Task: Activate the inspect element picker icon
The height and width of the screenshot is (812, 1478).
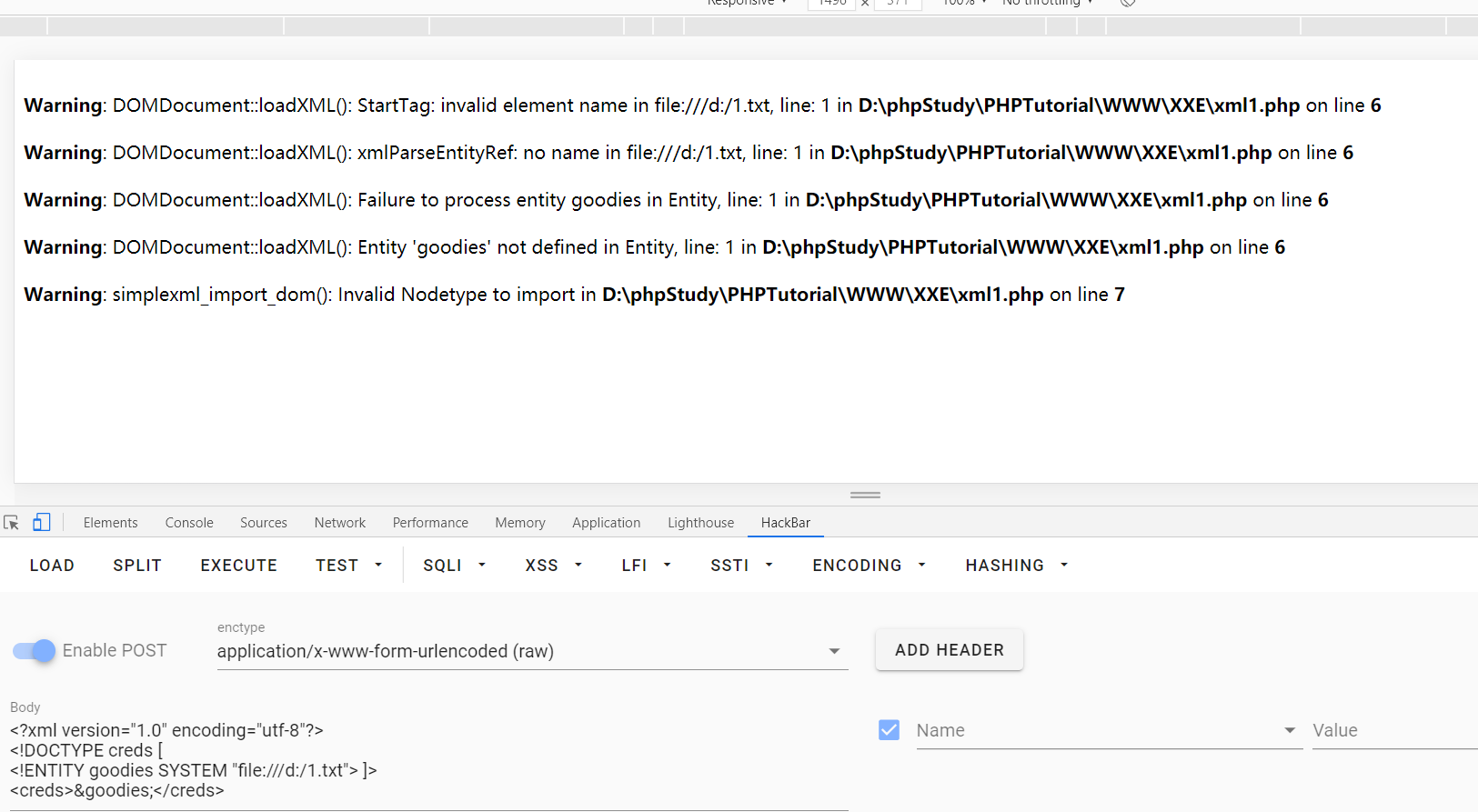Action: (12, 523)
